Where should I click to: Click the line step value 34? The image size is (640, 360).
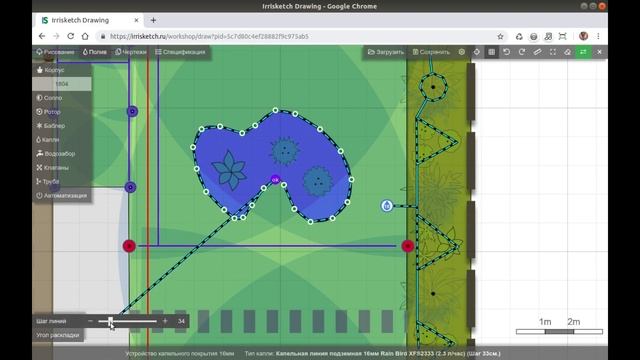(181, 321)
